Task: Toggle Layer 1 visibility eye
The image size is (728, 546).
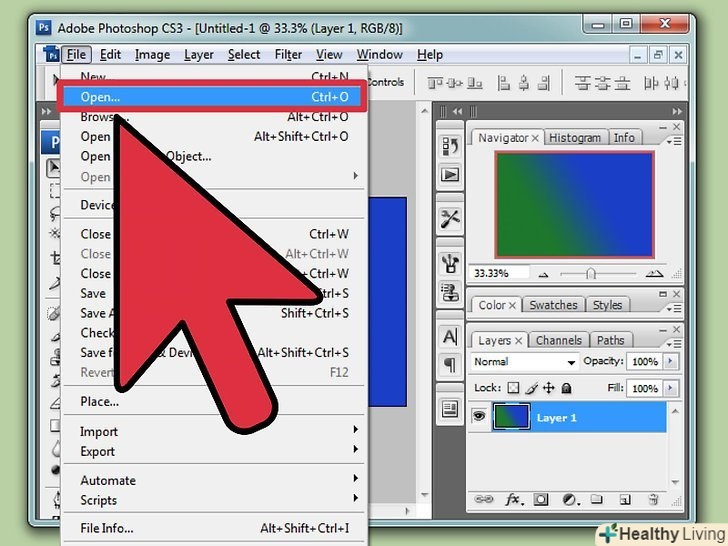Action: (479, 416)
